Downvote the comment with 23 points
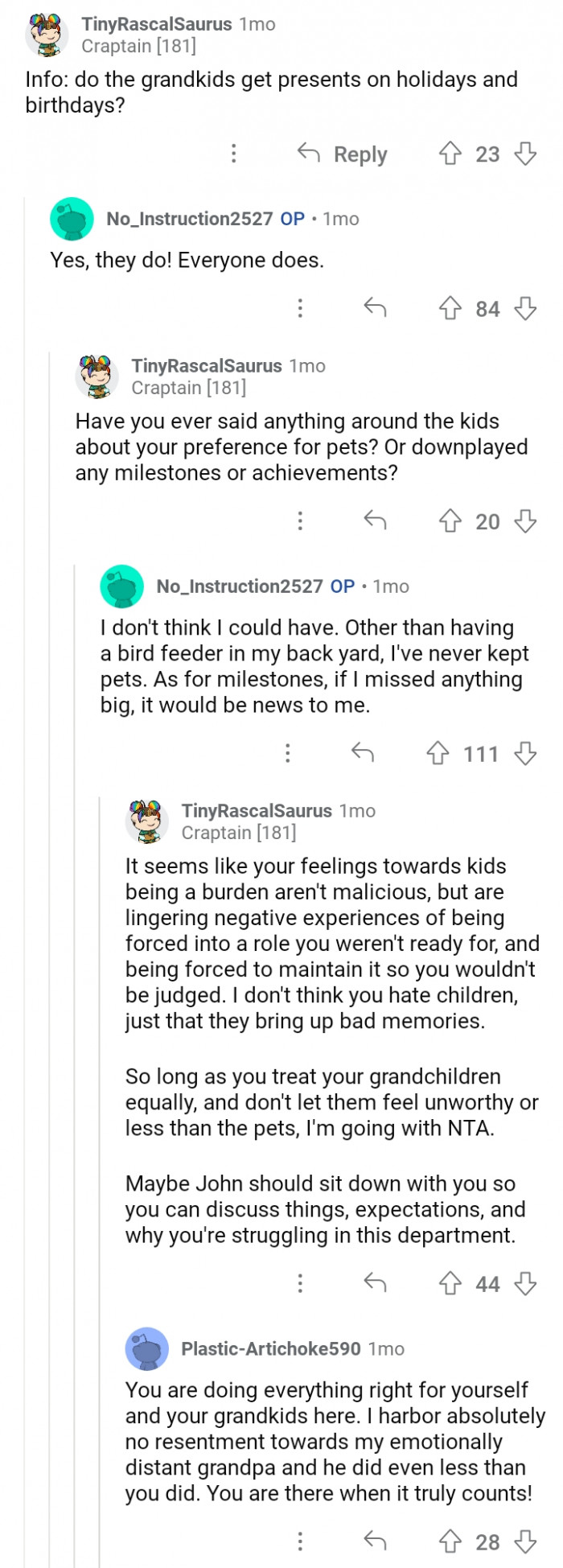 tap(525, 154)
